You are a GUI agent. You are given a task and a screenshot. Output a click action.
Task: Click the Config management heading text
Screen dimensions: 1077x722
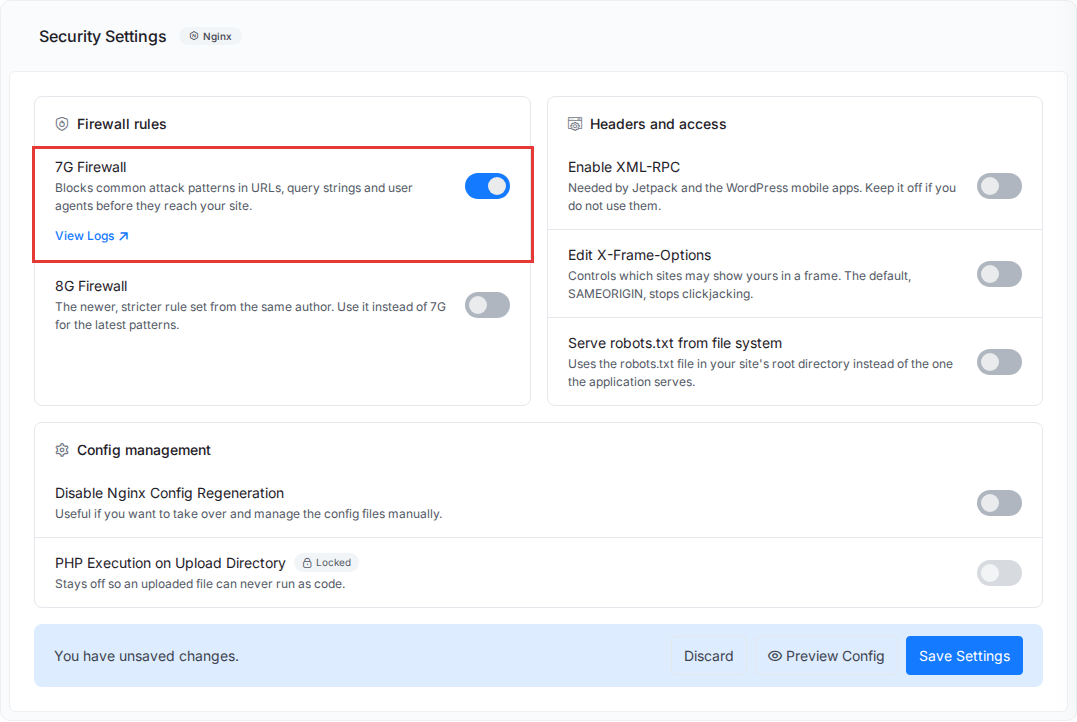[144, 451]
